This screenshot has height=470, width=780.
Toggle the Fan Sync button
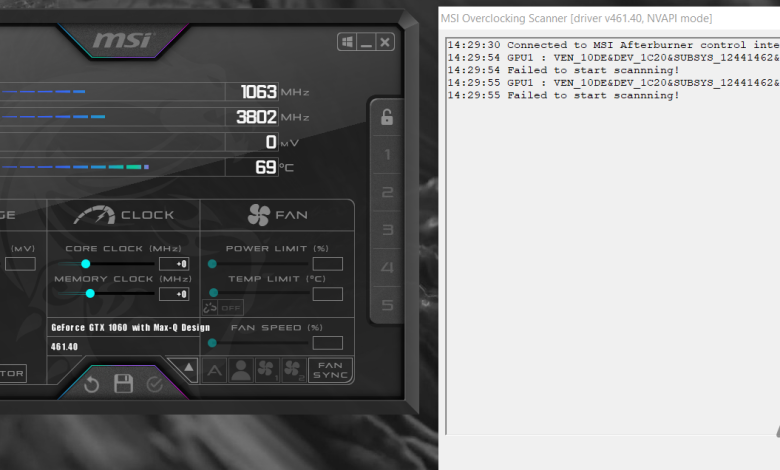click(330, 371)
